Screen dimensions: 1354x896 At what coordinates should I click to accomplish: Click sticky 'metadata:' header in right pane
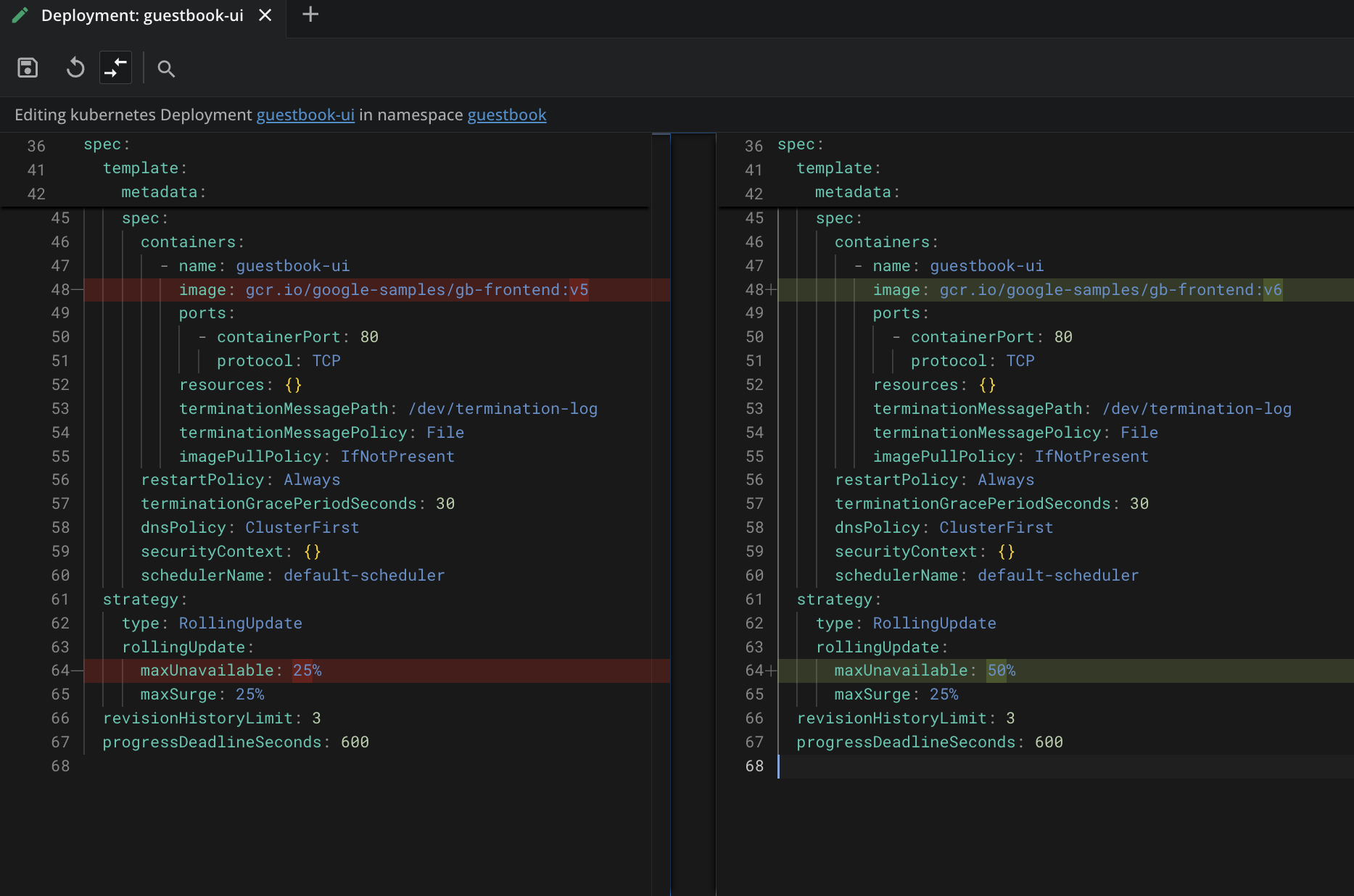tap(857, 192)
